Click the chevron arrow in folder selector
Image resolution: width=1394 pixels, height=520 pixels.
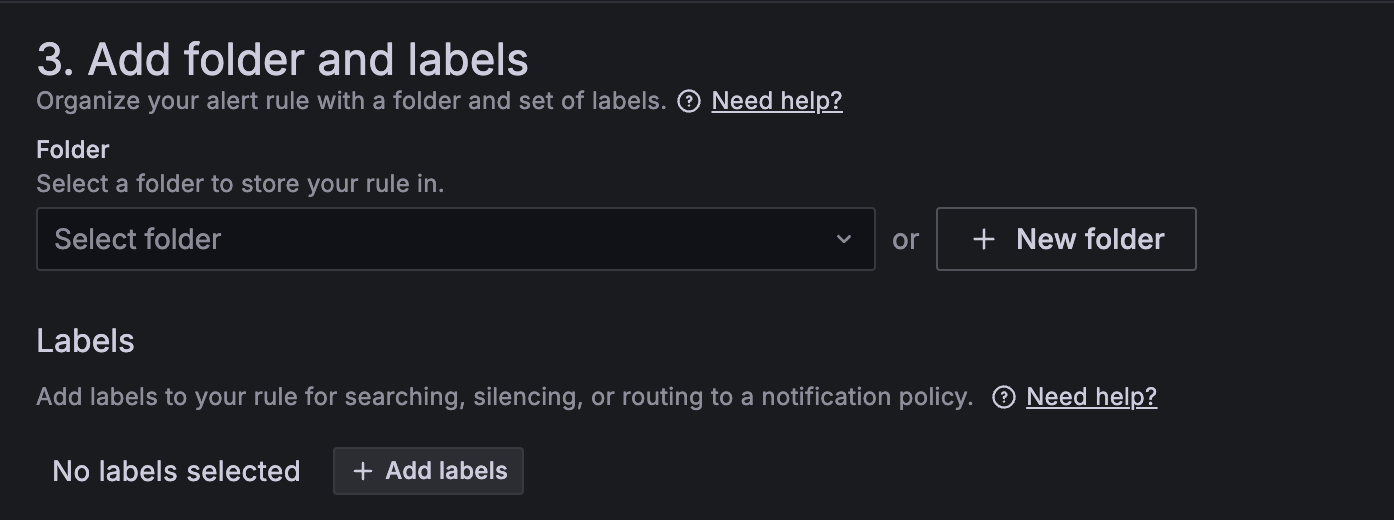(844, 239)
